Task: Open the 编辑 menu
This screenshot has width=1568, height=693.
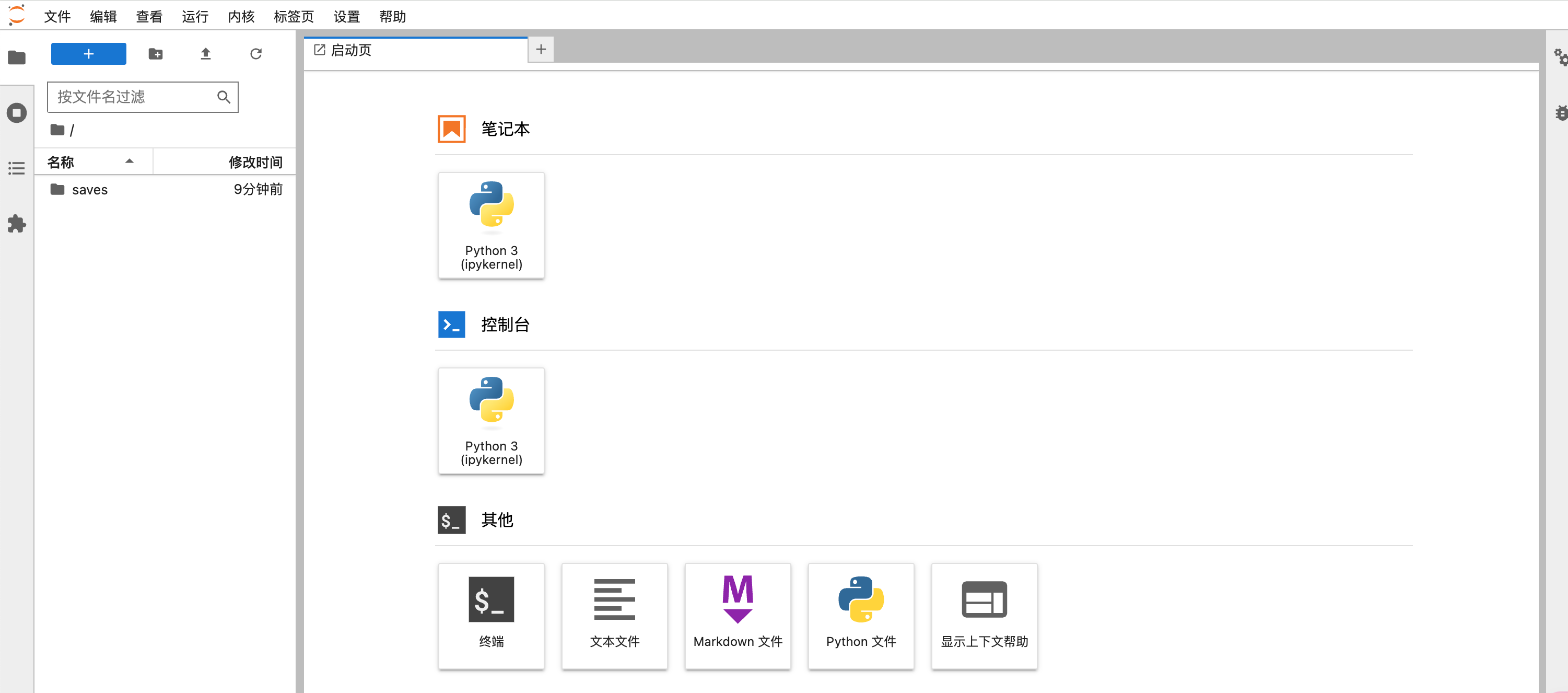Action: click(103, 16)
